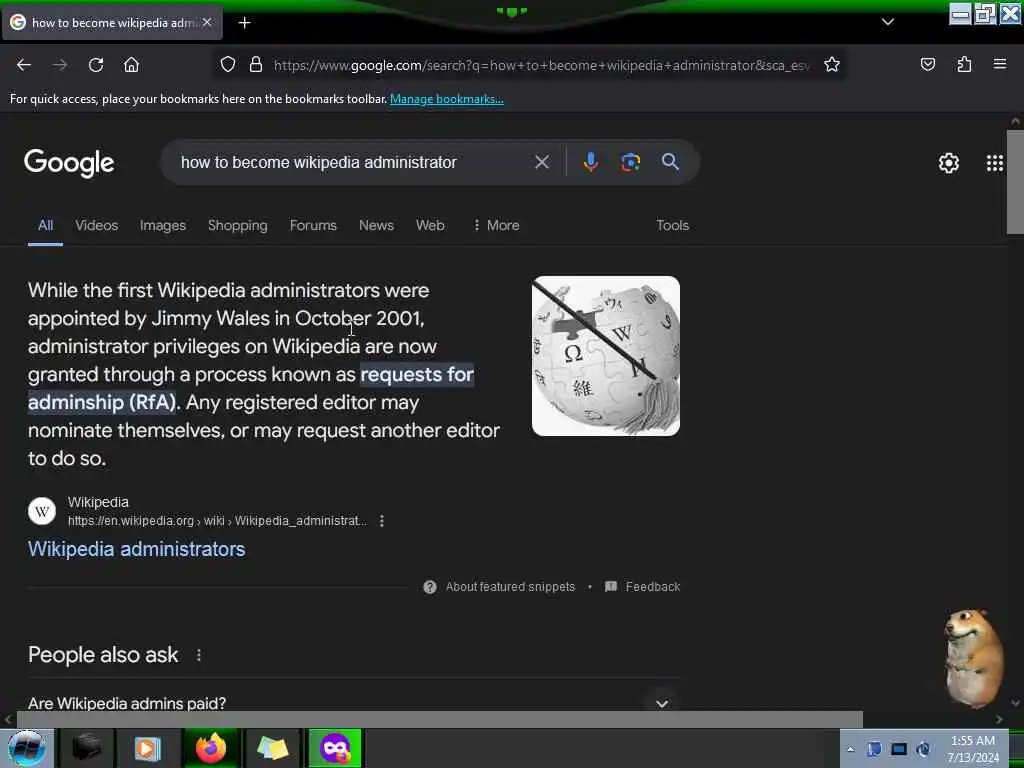Click the Wikipedia favicon on the result
The image size is (1024, 768).
point(42,511)
